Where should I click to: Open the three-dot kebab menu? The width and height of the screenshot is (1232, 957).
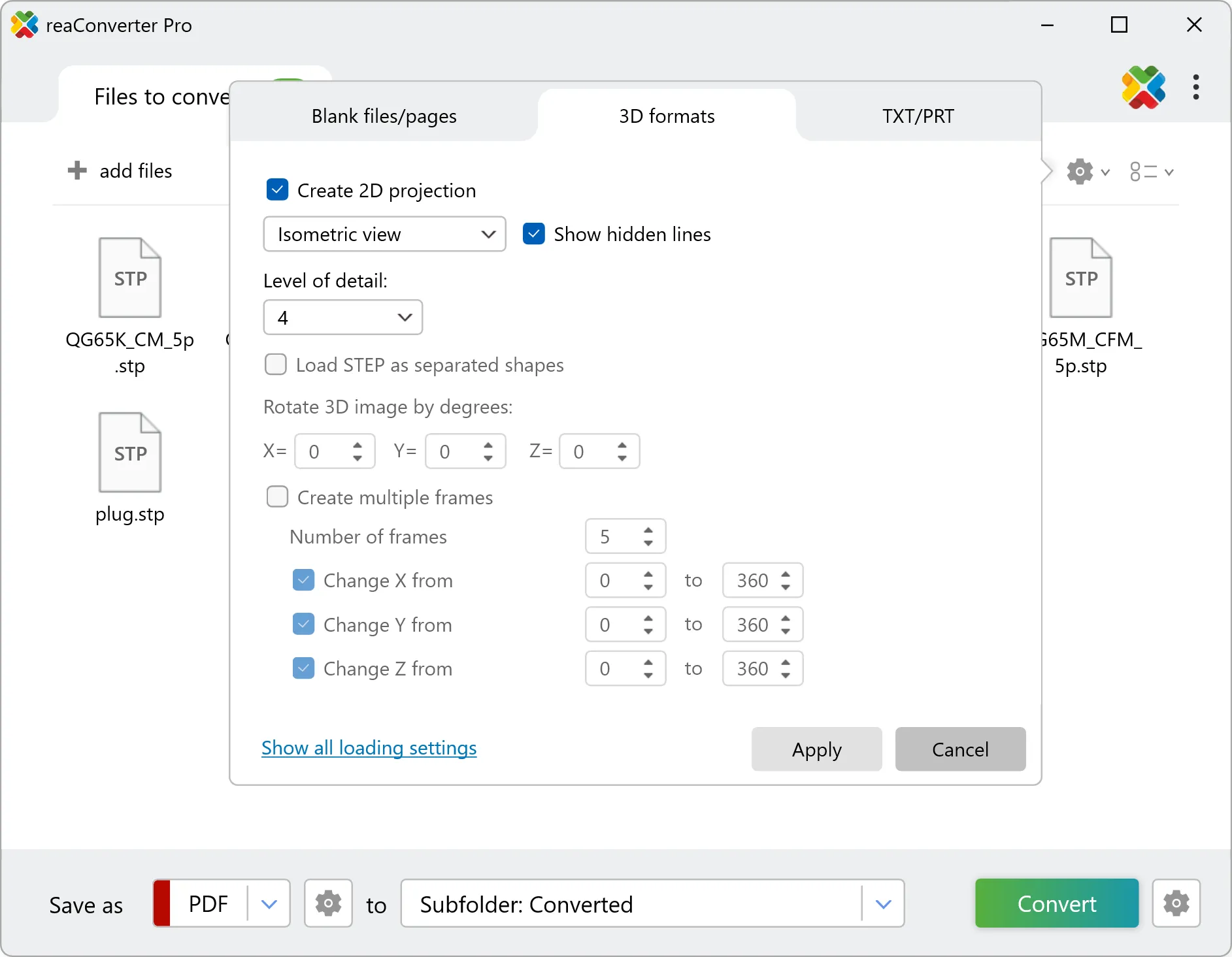[x=1196, y=87]
